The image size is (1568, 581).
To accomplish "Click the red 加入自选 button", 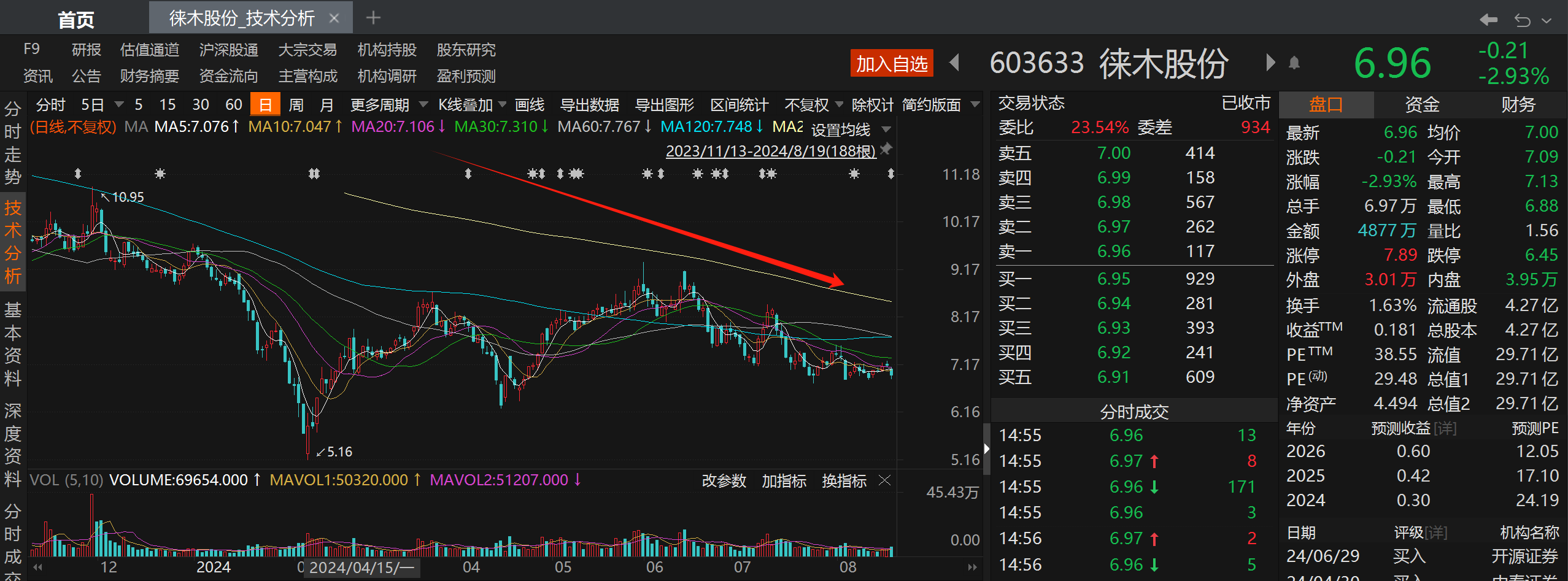I will (891, 63).
